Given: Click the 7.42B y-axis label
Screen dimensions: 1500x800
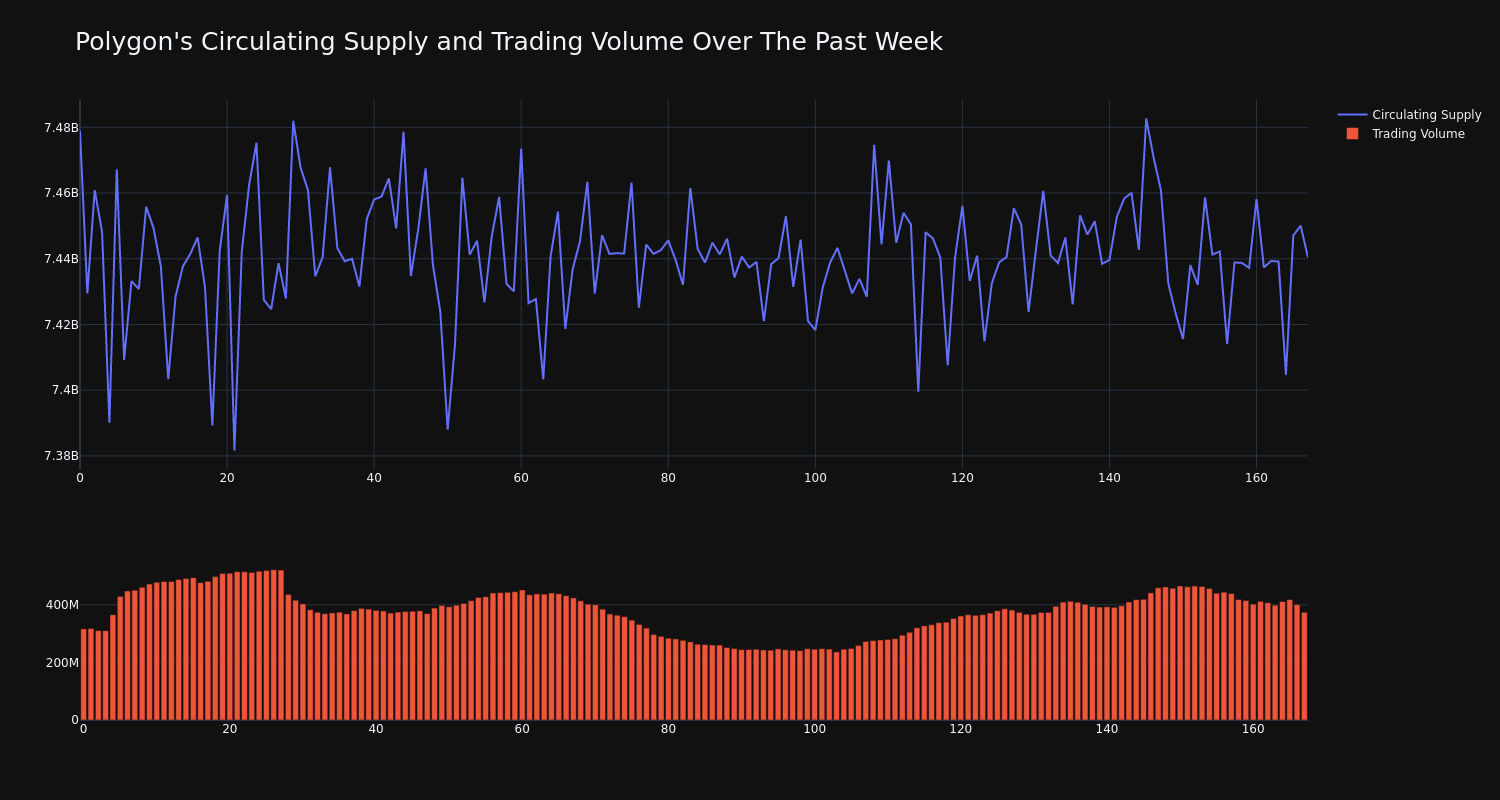Looking at the screenshot, I should [x=61, y=325].
